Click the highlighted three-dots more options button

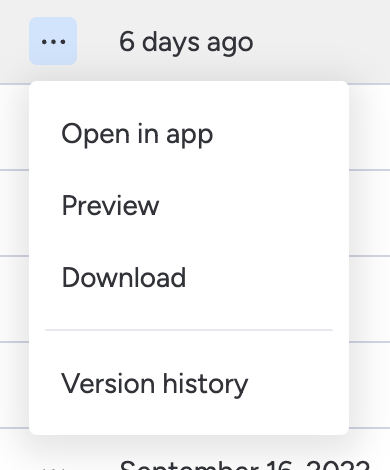click(53, 41)
